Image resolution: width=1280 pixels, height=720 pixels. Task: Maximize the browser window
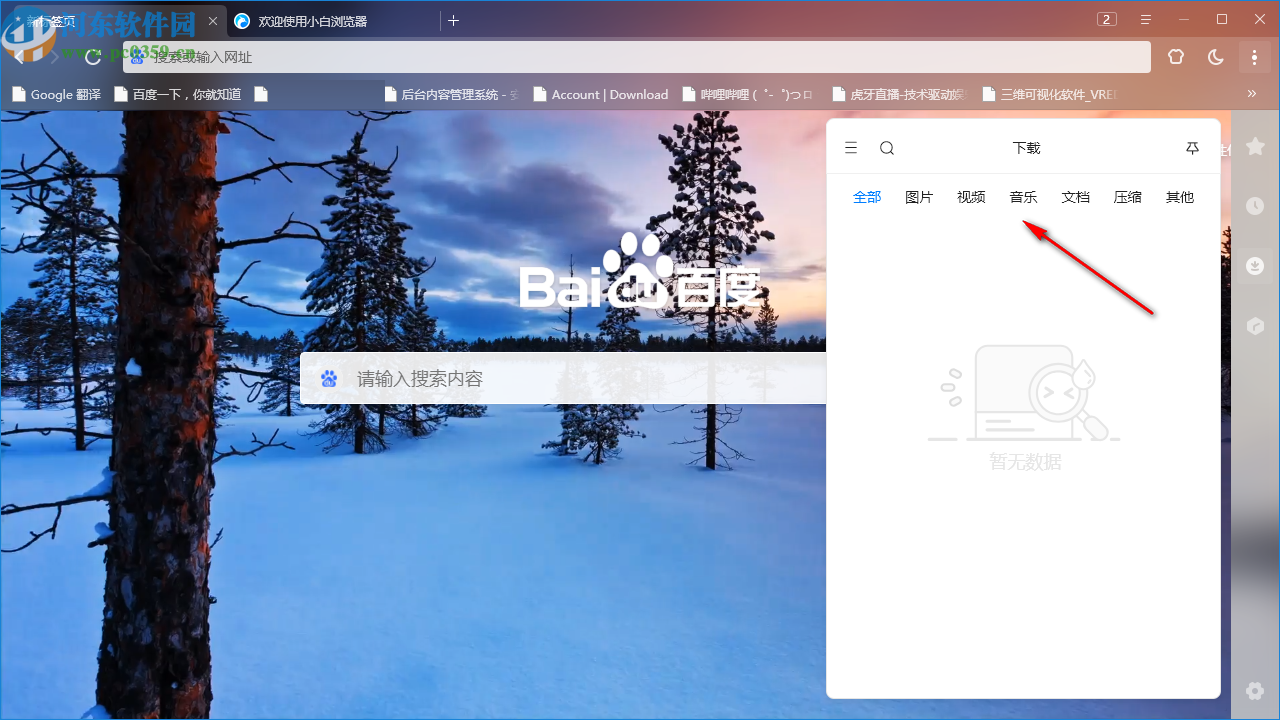[x=1222, y=19]
